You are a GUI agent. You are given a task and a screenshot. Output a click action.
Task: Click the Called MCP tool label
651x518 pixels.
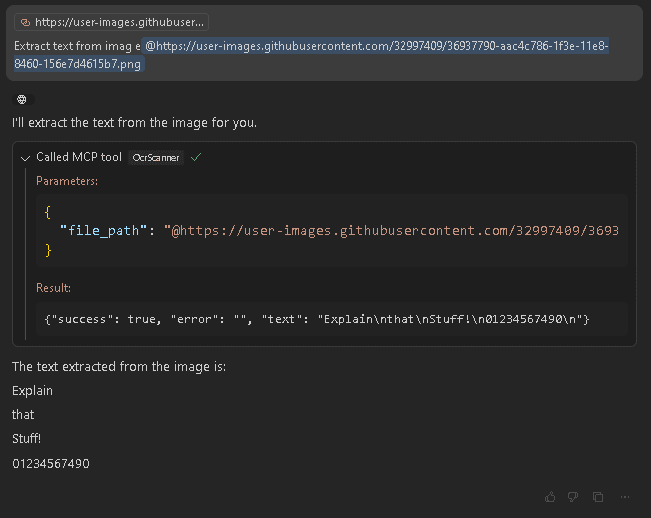pos(79,157)
